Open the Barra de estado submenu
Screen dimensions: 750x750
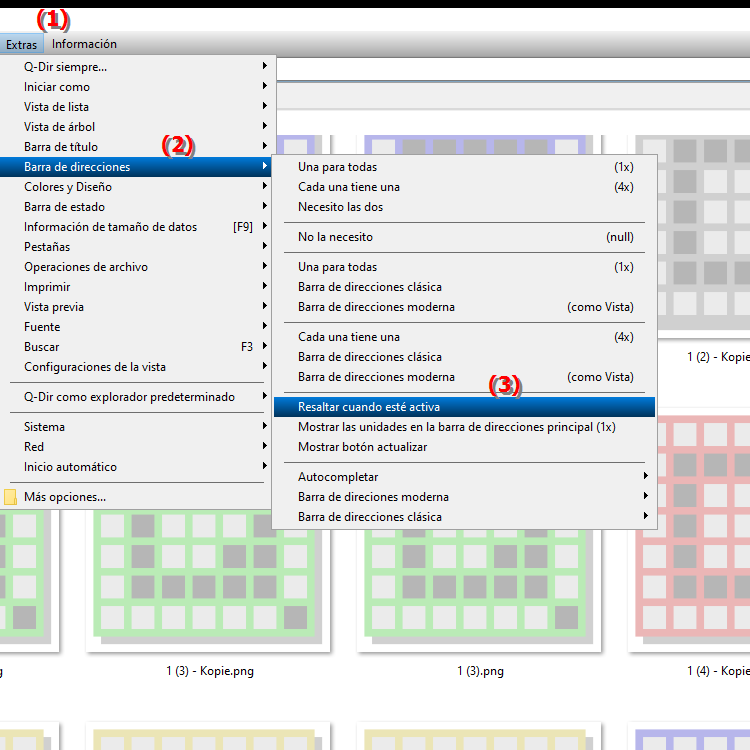[x=137, y=207]
